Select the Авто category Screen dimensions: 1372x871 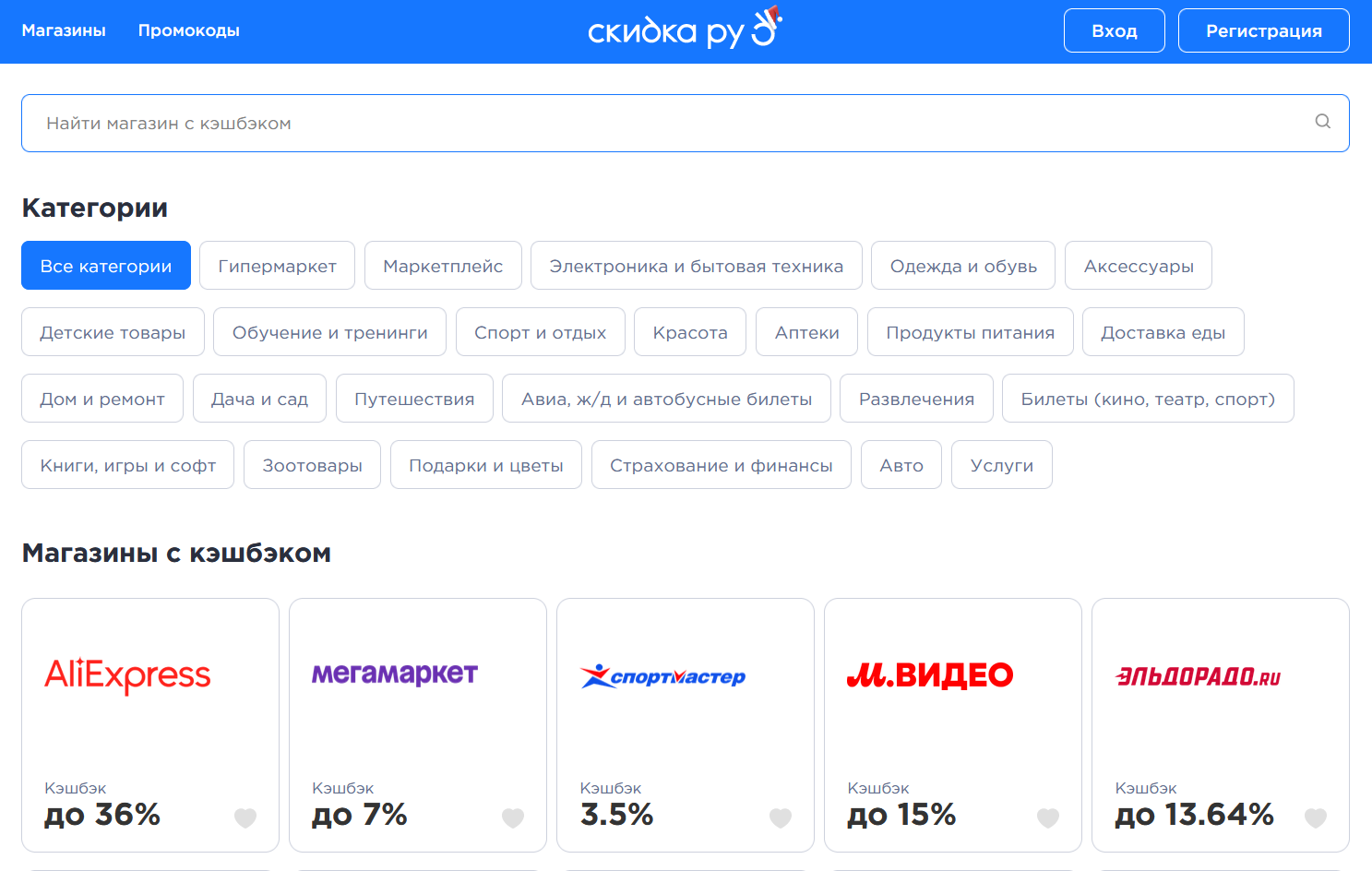(x=901, y=465)
